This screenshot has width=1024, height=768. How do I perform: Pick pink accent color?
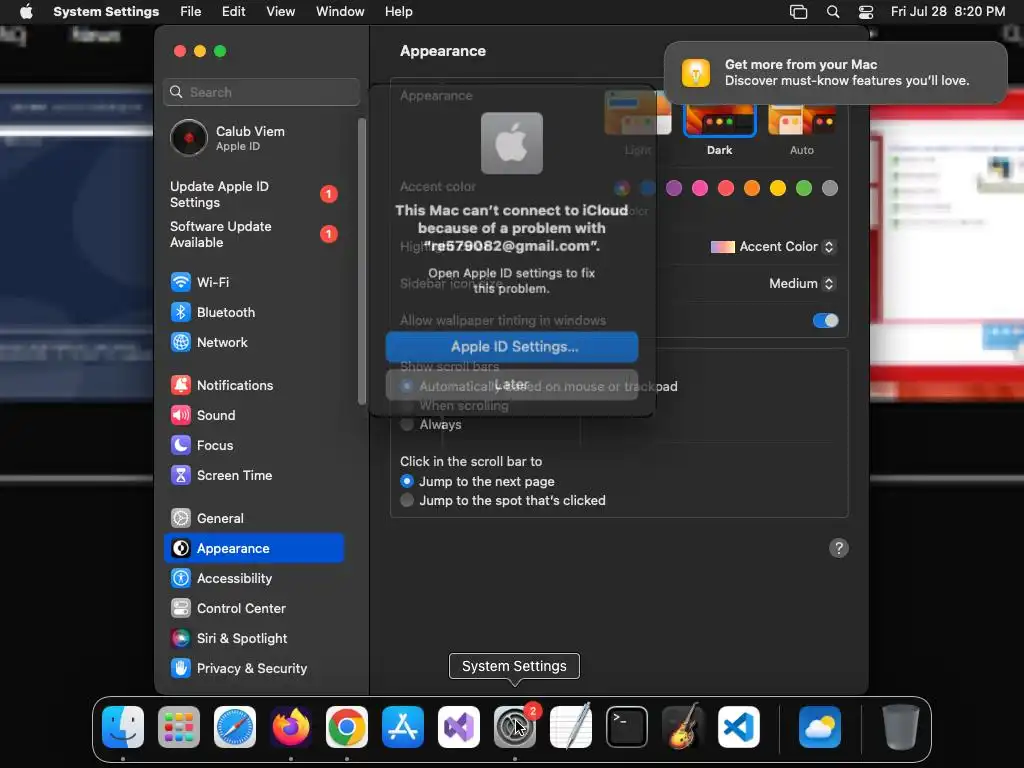tap(699, 189)
